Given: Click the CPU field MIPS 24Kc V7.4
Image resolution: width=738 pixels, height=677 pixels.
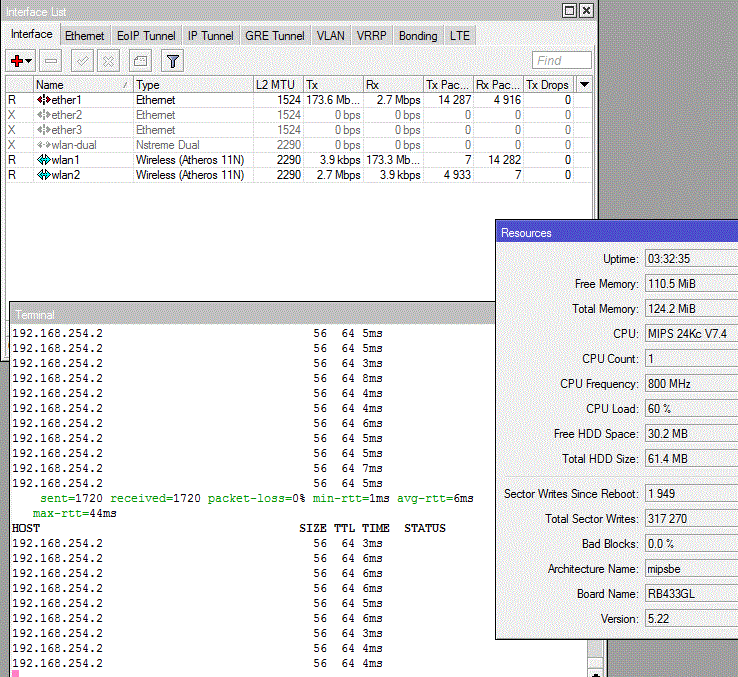Looking at the screenshot, I should (x=691, y=334).
